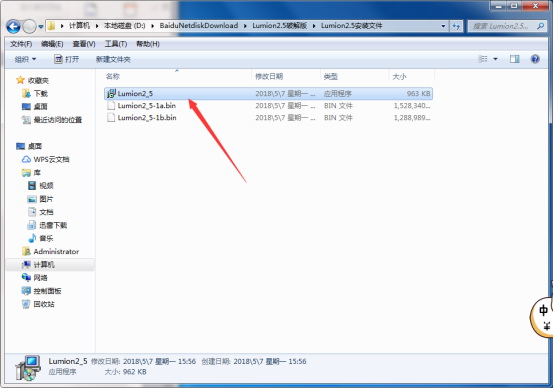Toggle the preview pane icon
The image size is (554, 389).
click(x=514, y=59)
